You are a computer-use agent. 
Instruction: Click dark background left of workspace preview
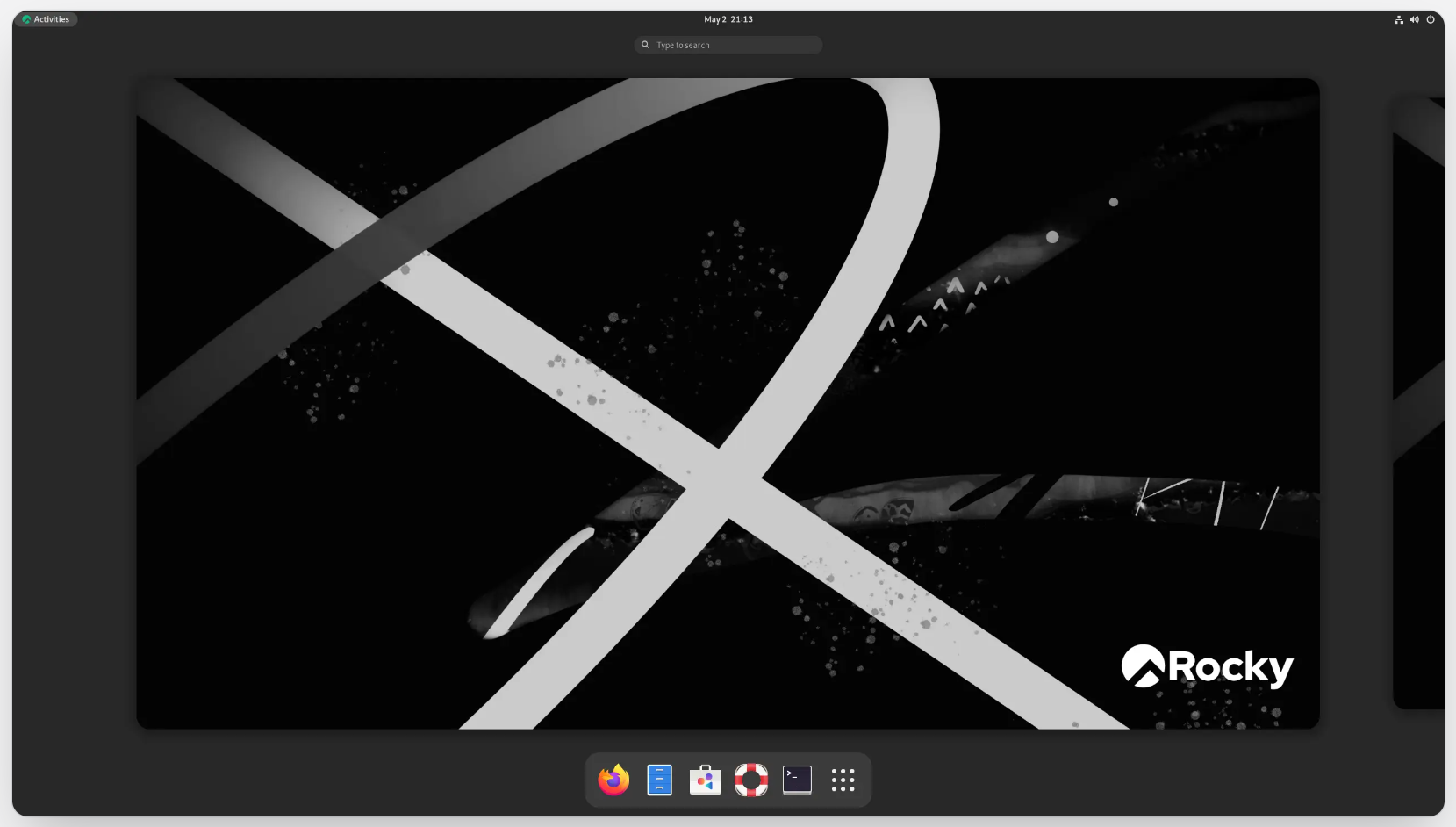tap(75, 403)
